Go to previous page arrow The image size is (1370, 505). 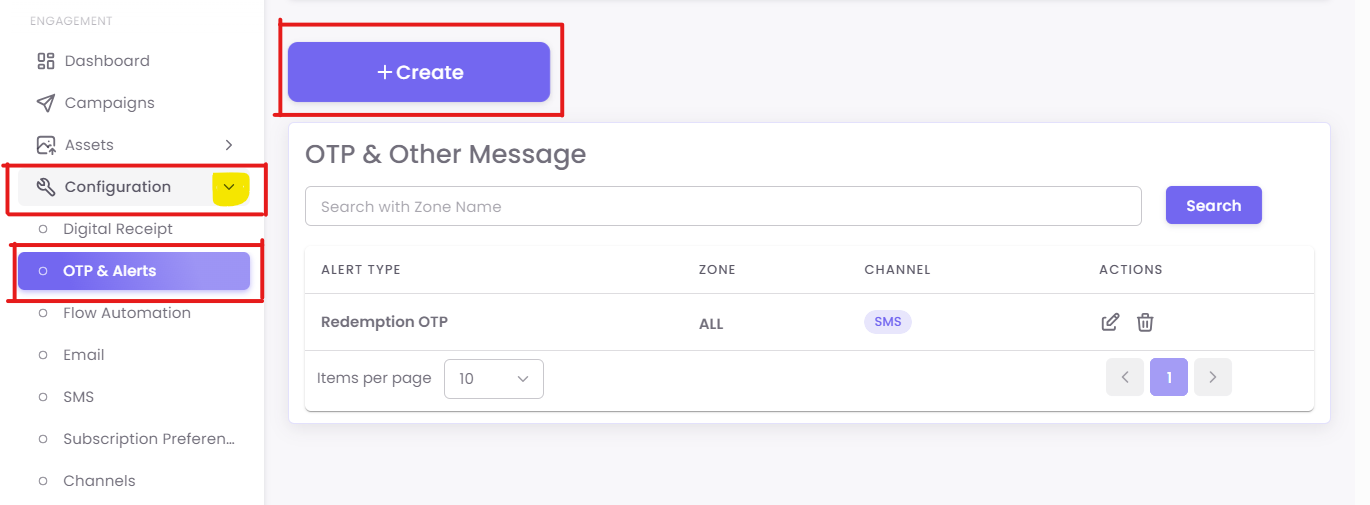tap(1125, 378)
